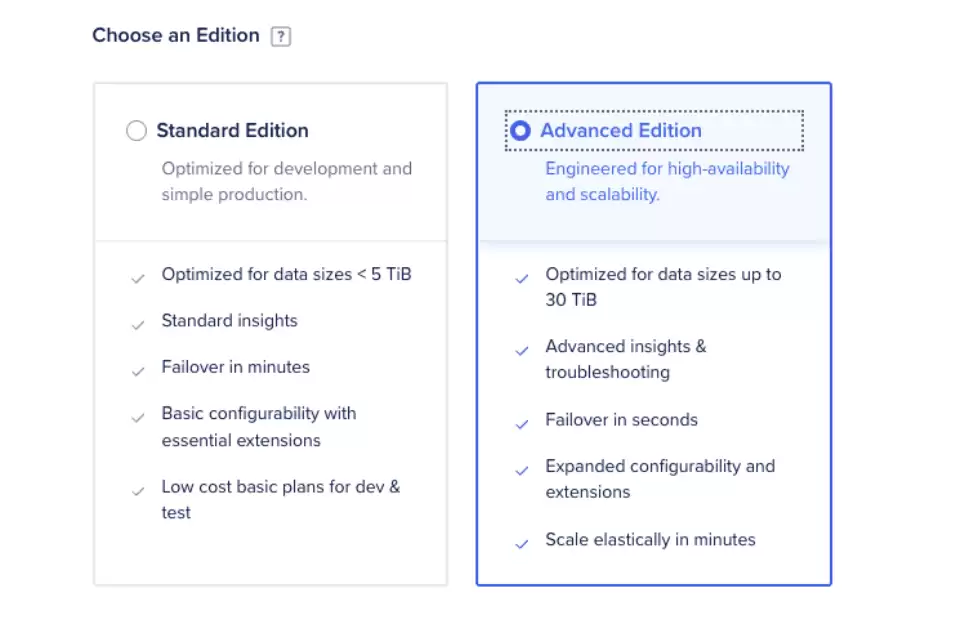This screenshot has width=972, height=622.
Task: Click checkmark next to Scale elastically in minutes
Action: (522, 544)
